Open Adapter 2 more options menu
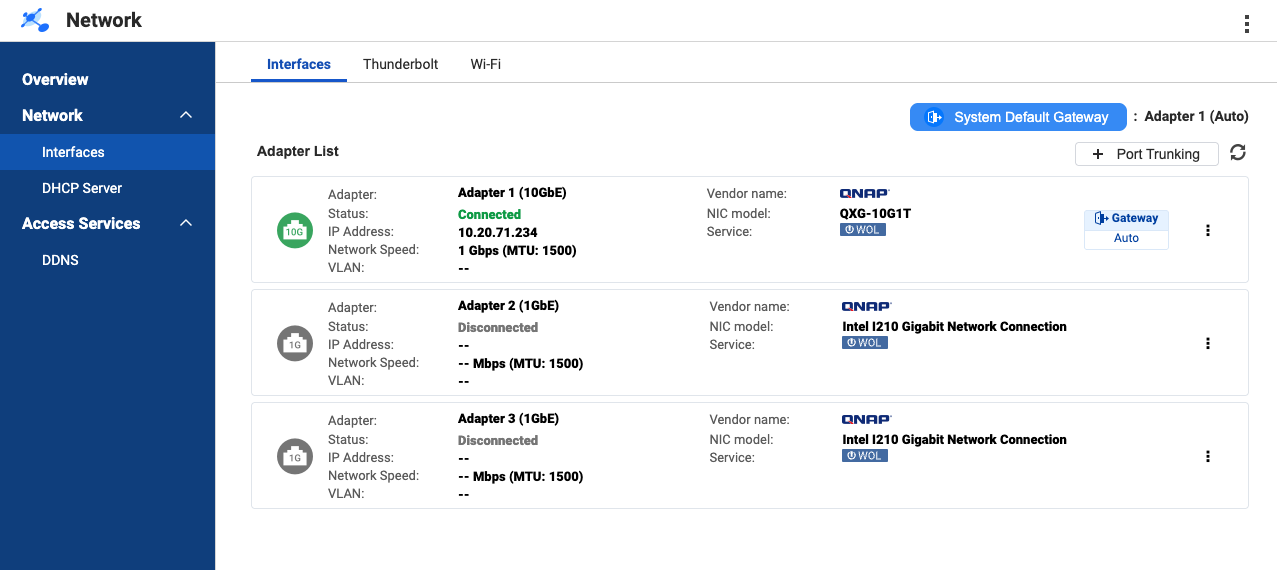Screen dimensions: 1277x570 [x=1208, y=343]
